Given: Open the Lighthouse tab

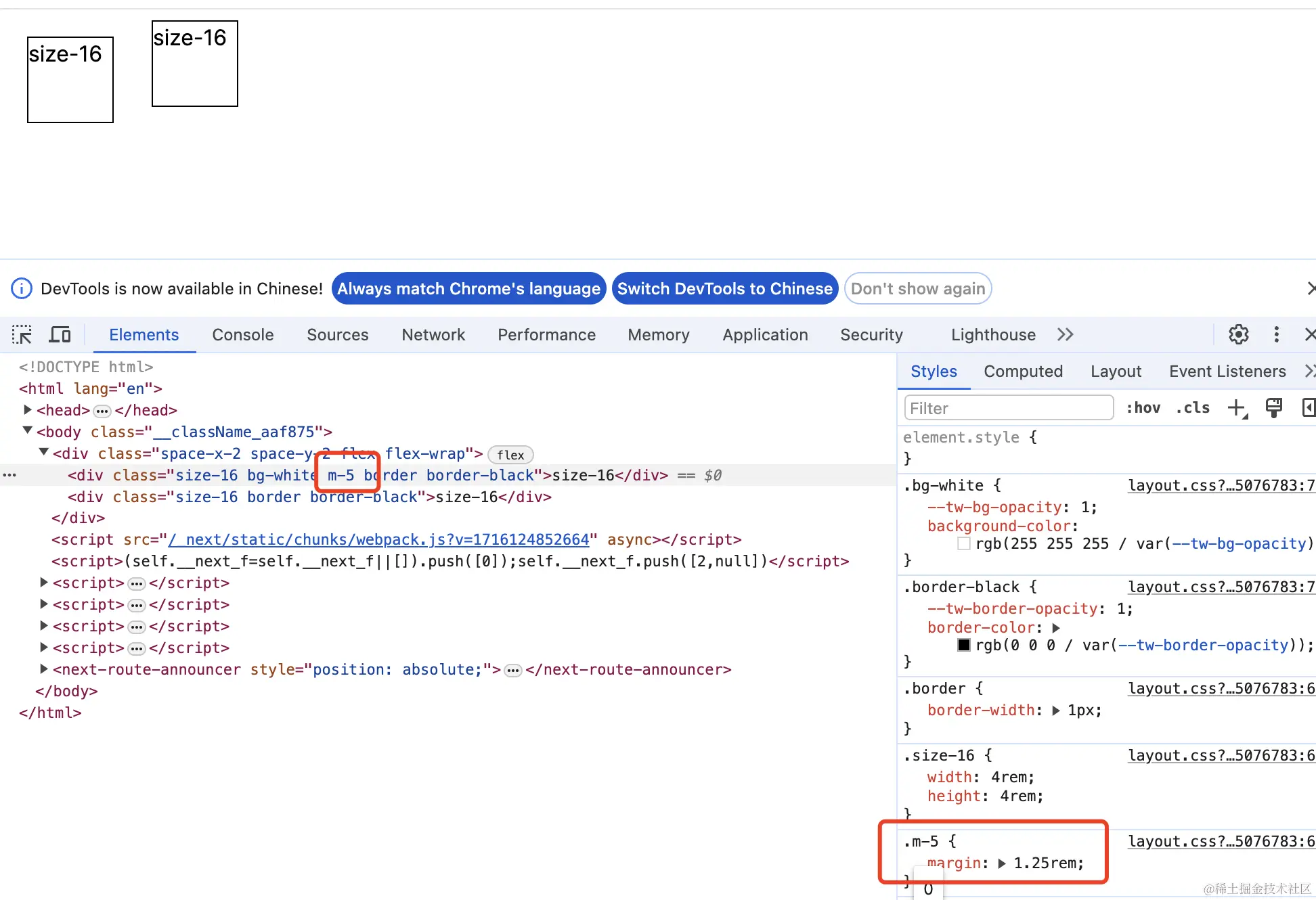Looking at the screenshot, I should [994, 335].
